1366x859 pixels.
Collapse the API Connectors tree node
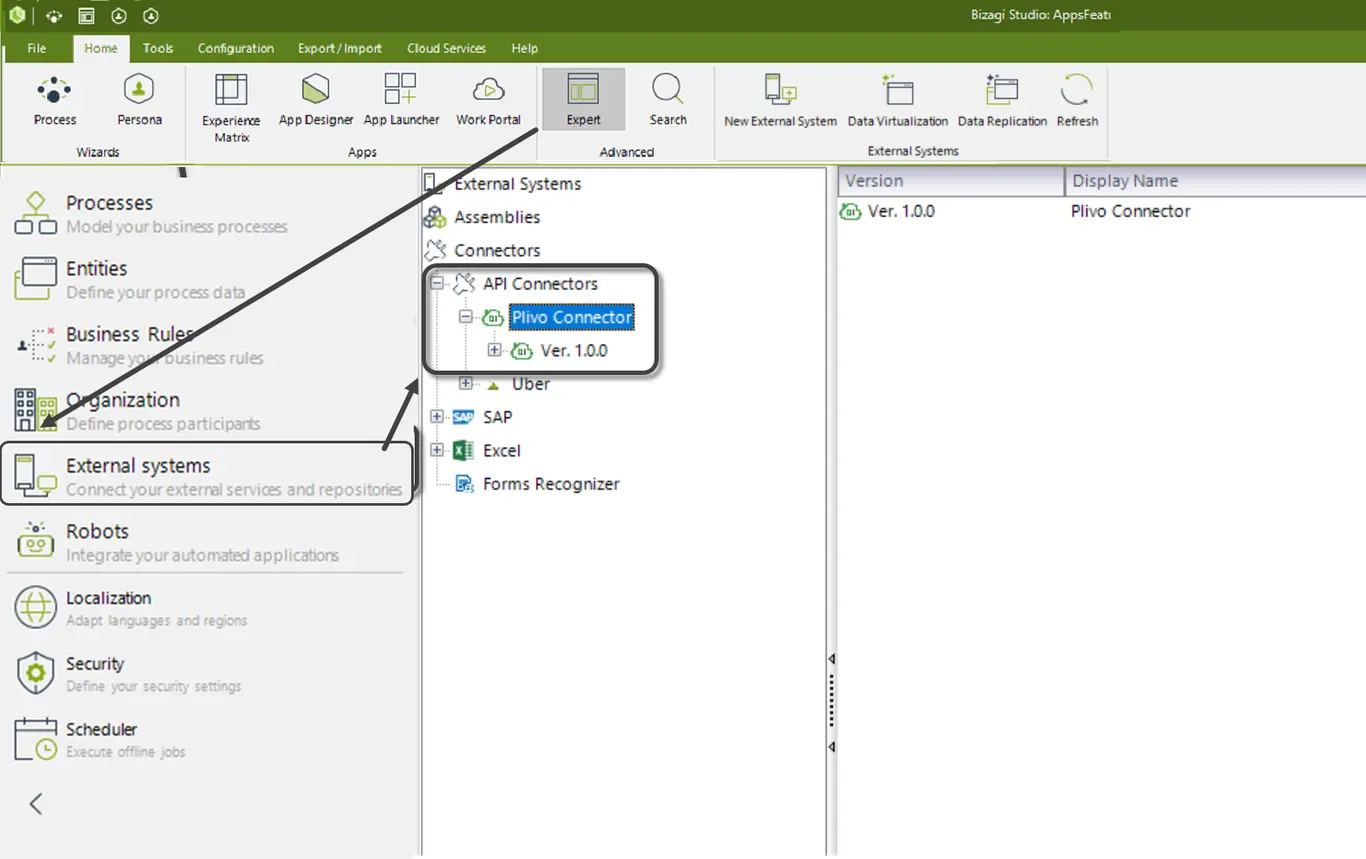click(437, 284)
